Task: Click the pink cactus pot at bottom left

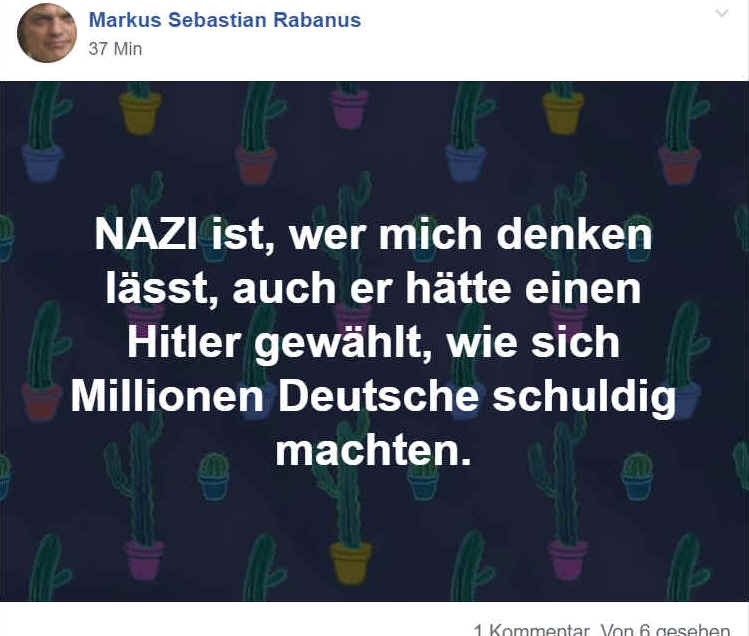Action: point(143,560)
